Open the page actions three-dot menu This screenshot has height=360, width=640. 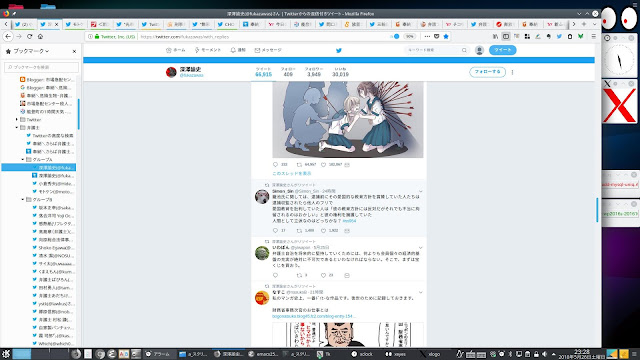pyautogui.click(x=427, y=36)
